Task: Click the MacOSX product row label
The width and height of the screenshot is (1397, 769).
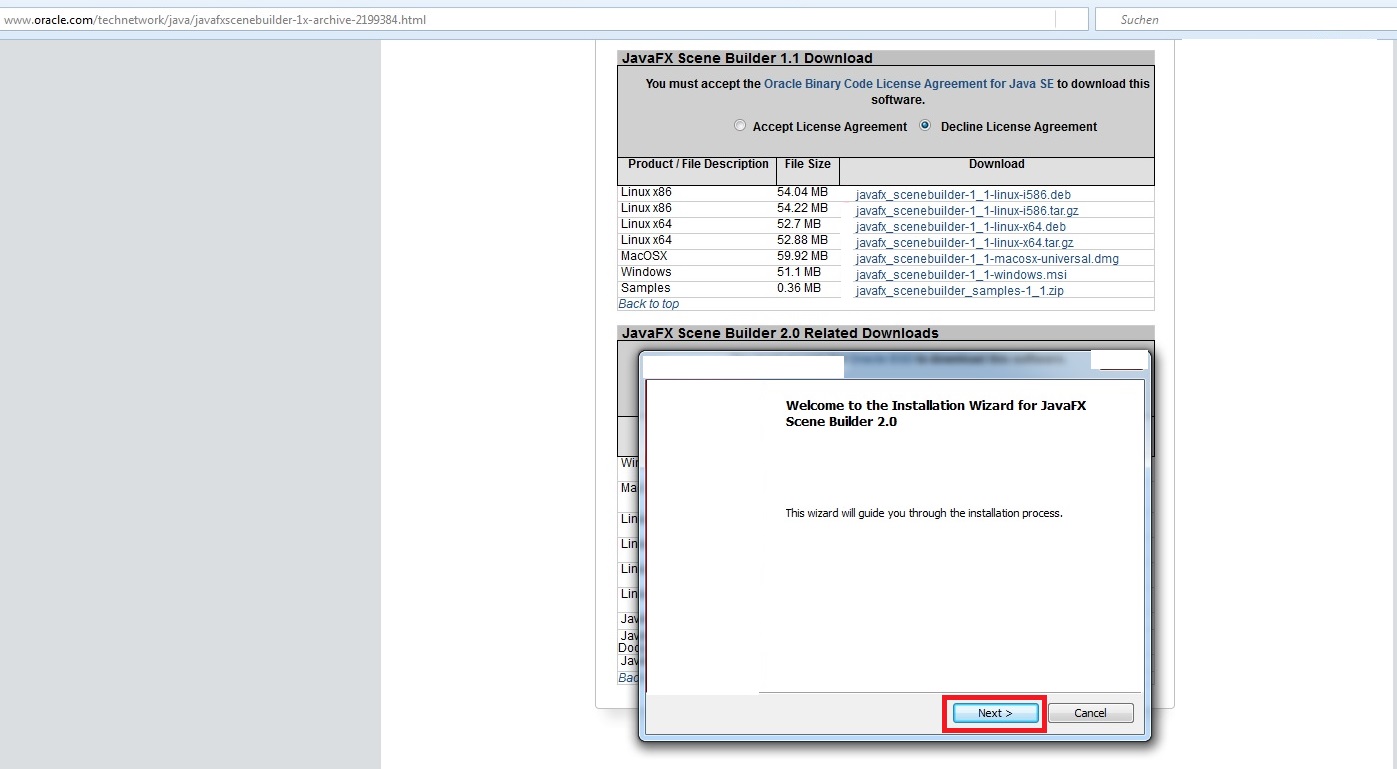Action: (643, 256)
